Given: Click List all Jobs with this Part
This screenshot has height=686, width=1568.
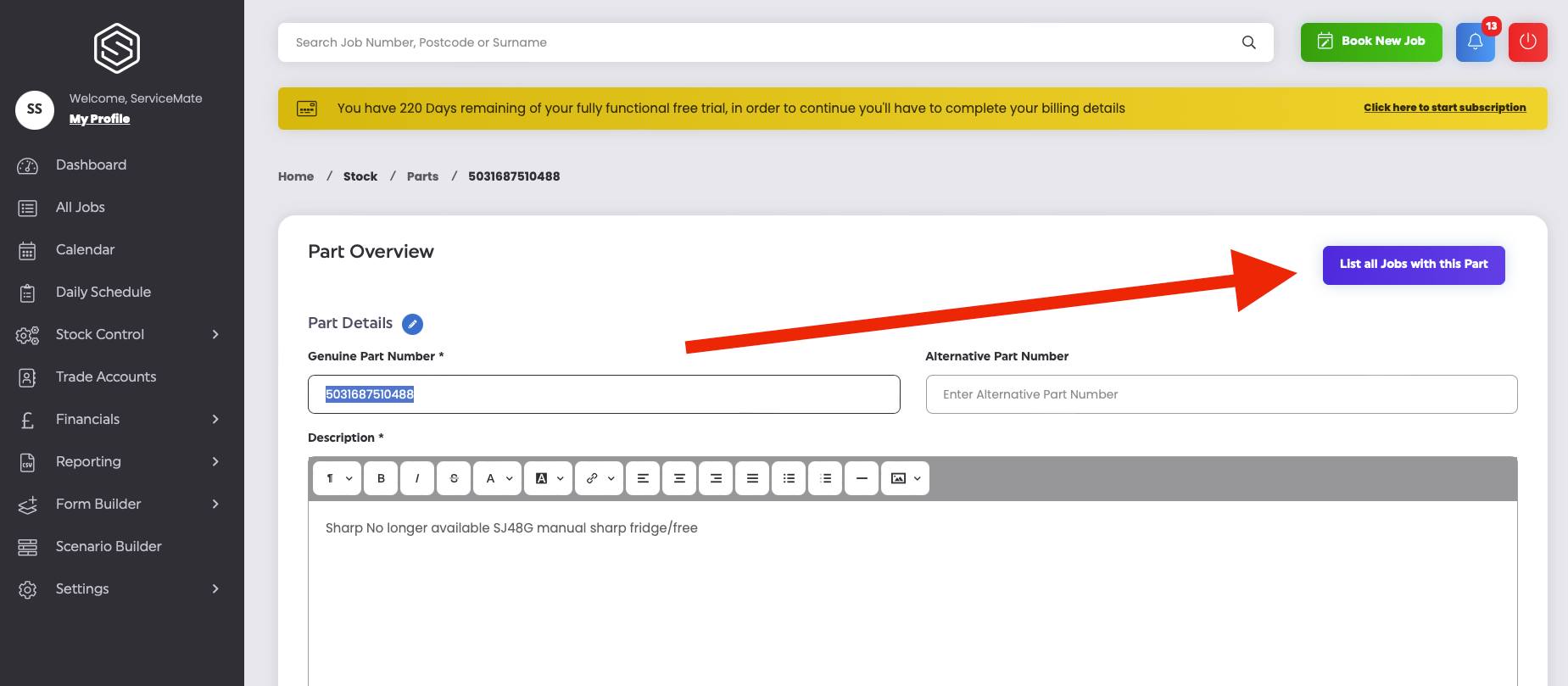Looking at the screenshot, I should coord(1414,265).
